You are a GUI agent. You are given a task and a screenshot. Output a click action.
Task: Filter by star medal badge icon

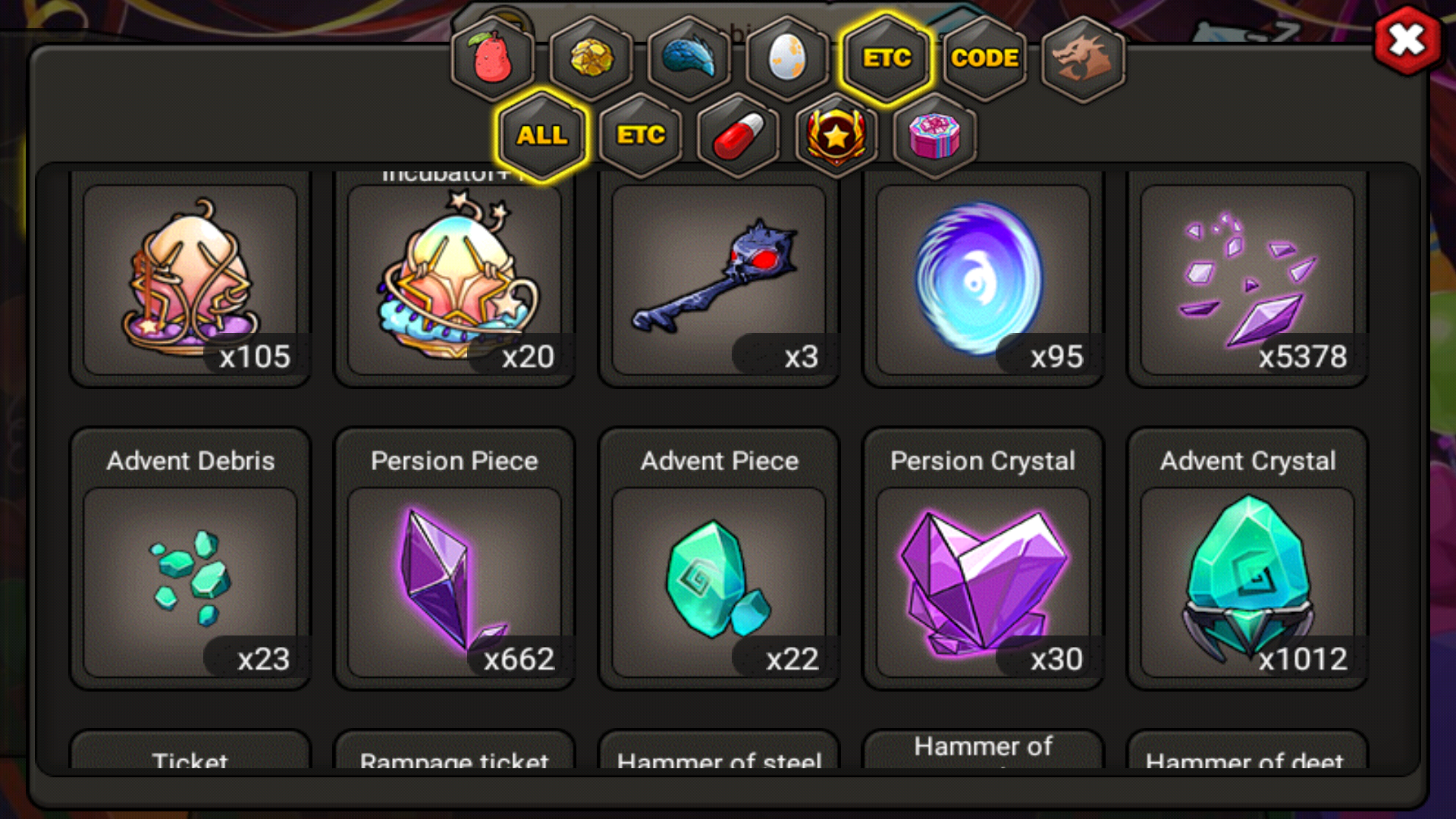[x=836, y=136]
